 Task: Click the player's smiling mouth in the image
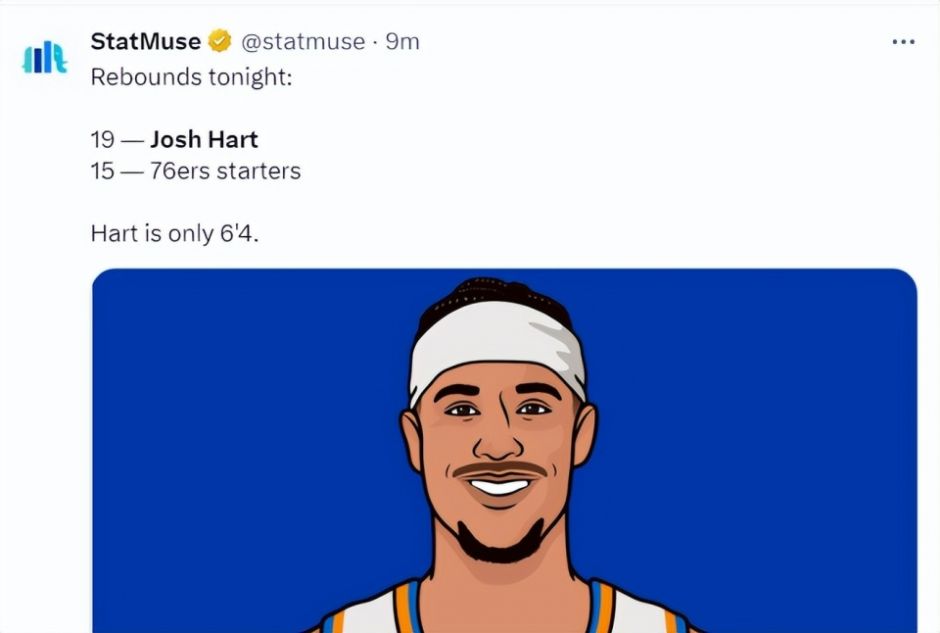(x=499, y=485)
